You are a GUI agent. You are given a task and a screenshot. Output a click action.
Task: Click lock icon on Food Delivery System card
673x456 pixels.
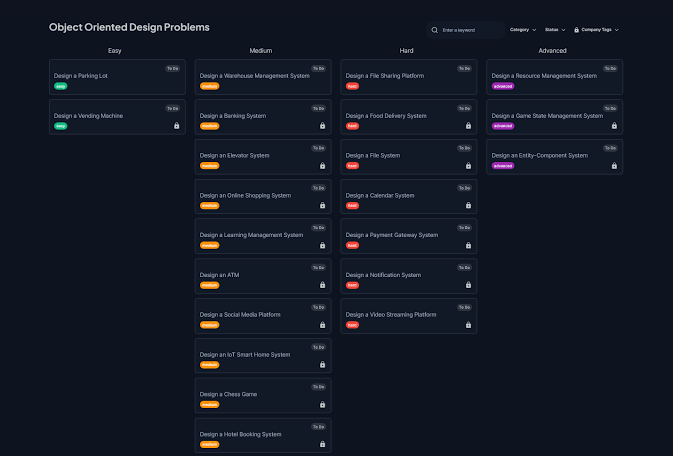click(x=468, y=126)
